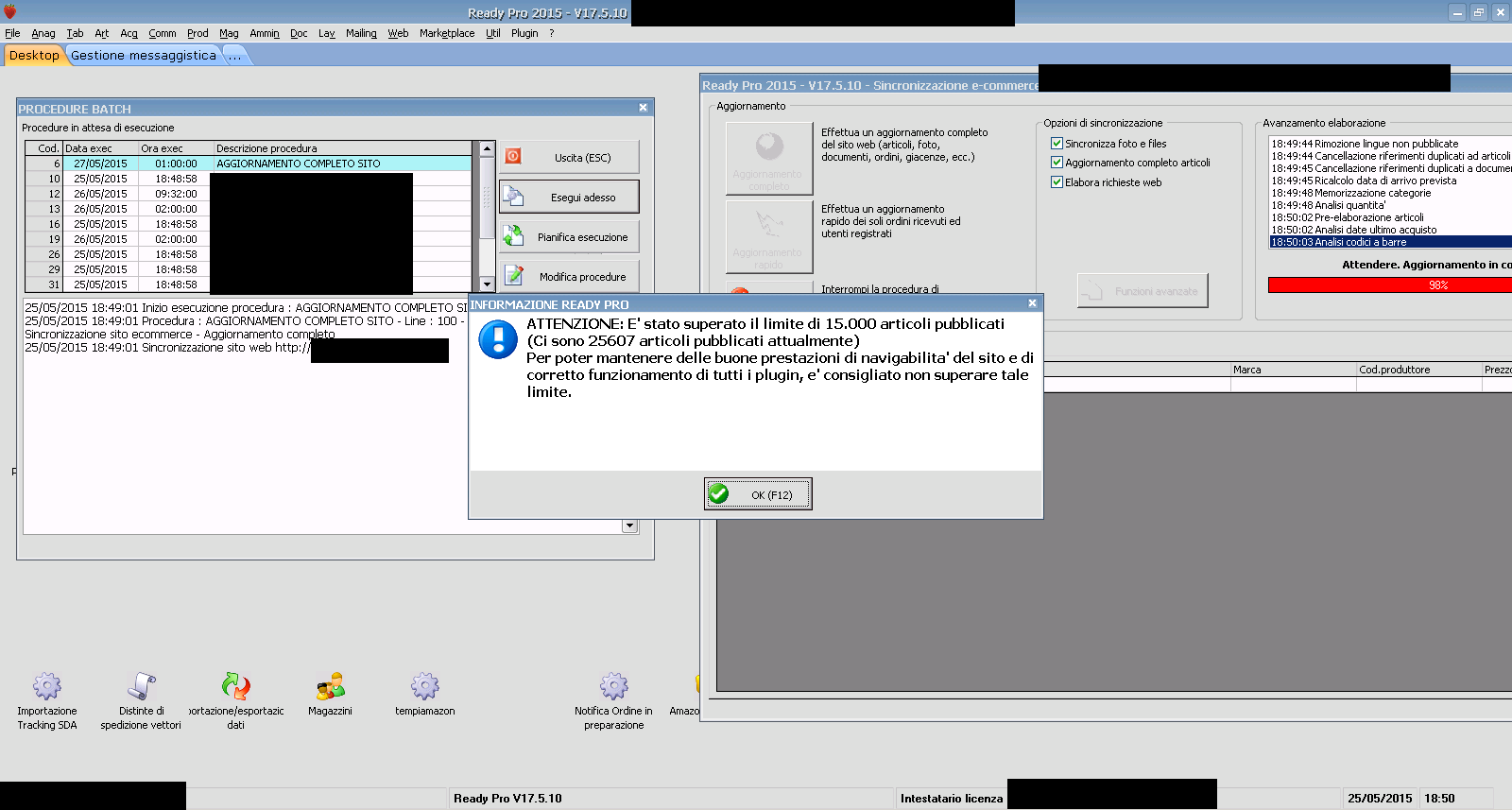
Task: Close the Informazione Ready Pro dialog
Action: pyautogui.click(x=1032, y=303)
